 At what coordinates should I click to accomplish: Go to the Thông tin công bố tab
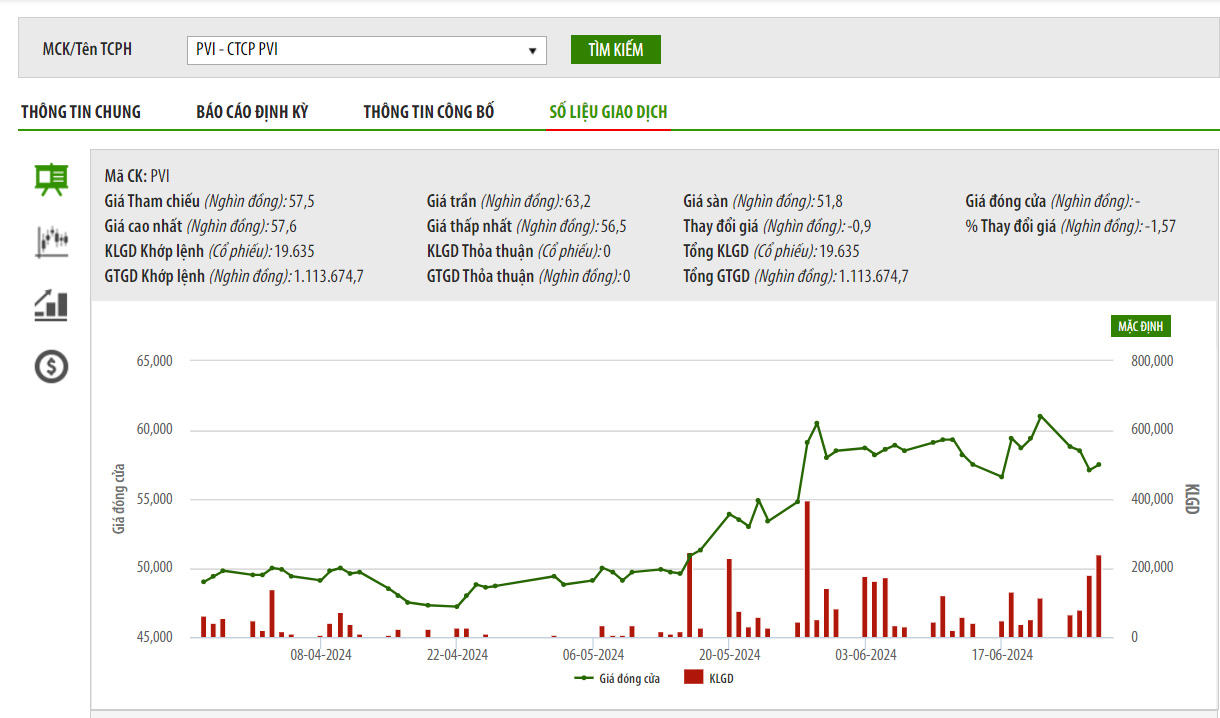tap(429, 112)
